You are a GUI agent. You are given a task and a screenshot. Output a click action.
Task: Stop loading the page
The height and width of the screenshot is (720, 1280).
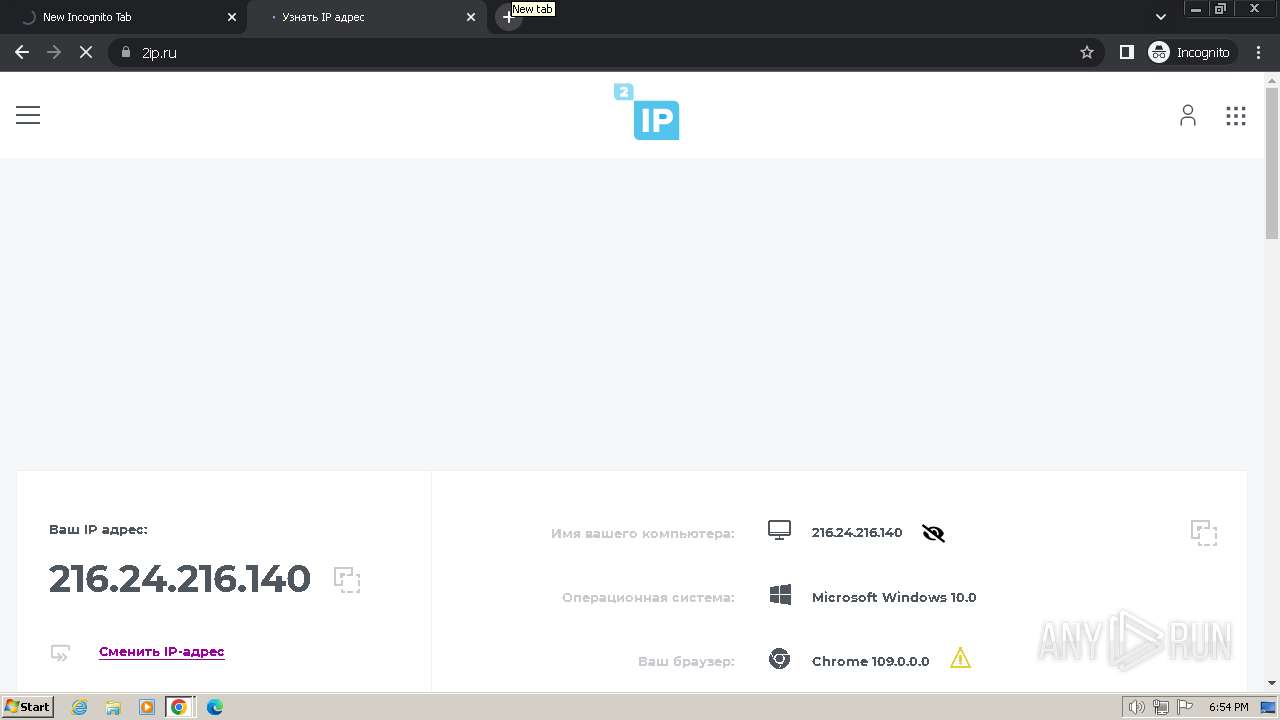[x=86, y=52]
